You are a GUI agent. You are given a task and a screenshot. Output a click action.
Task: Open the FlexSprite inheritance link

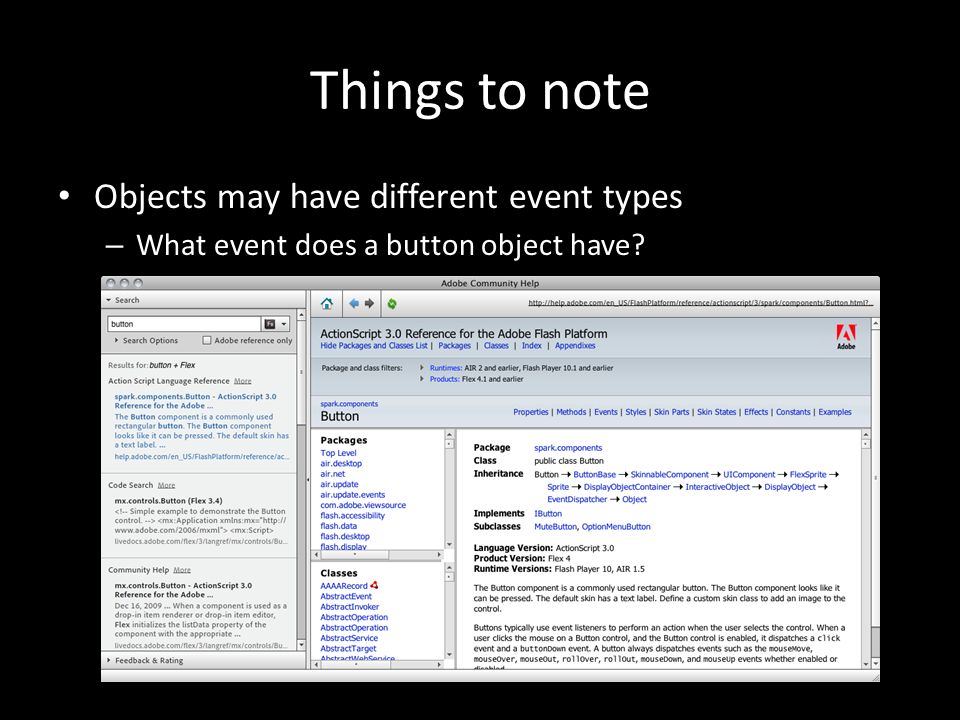tap(808, 474)
